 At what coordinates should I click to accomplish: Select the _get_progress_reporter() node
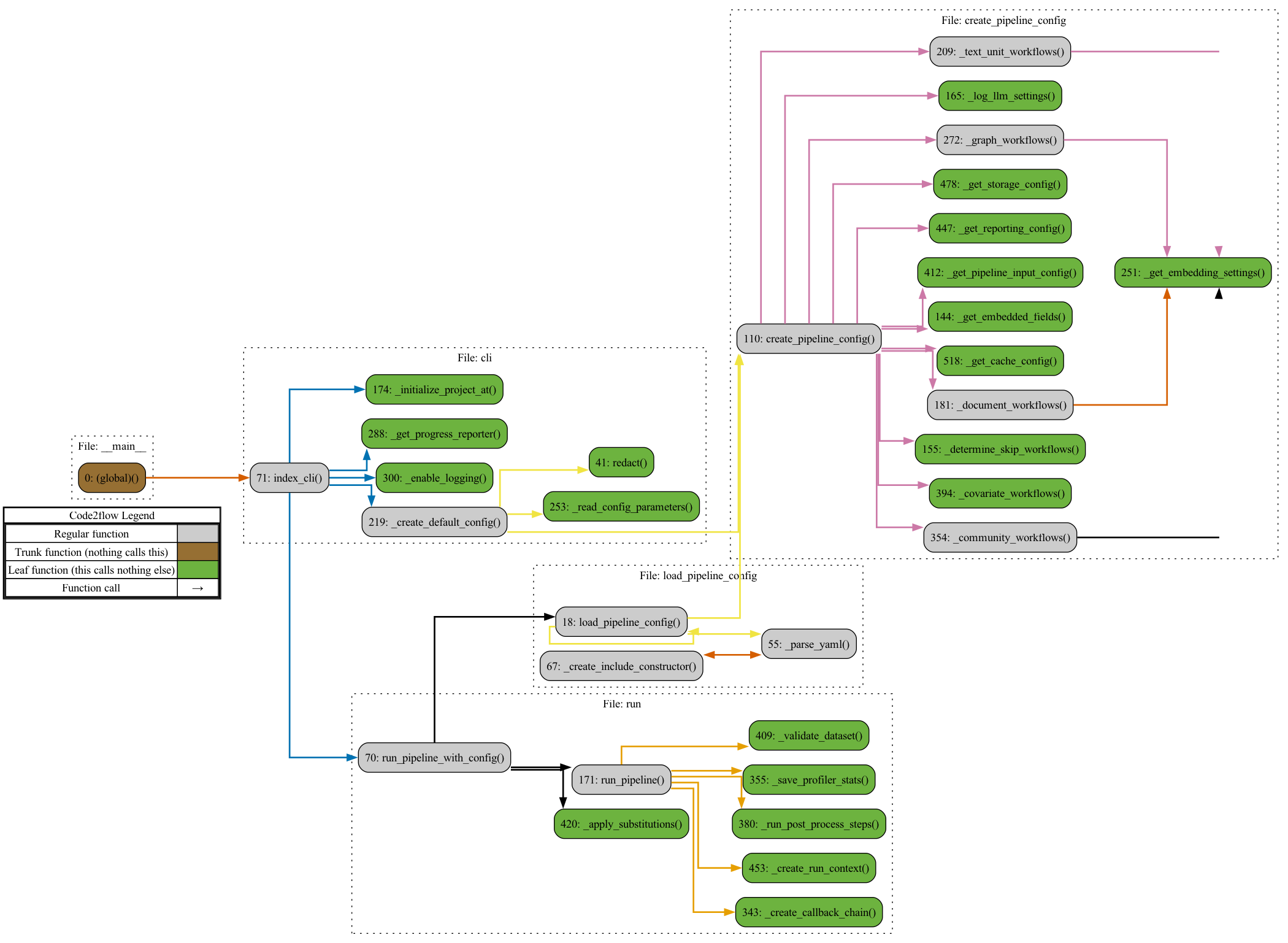click(434, 434)
